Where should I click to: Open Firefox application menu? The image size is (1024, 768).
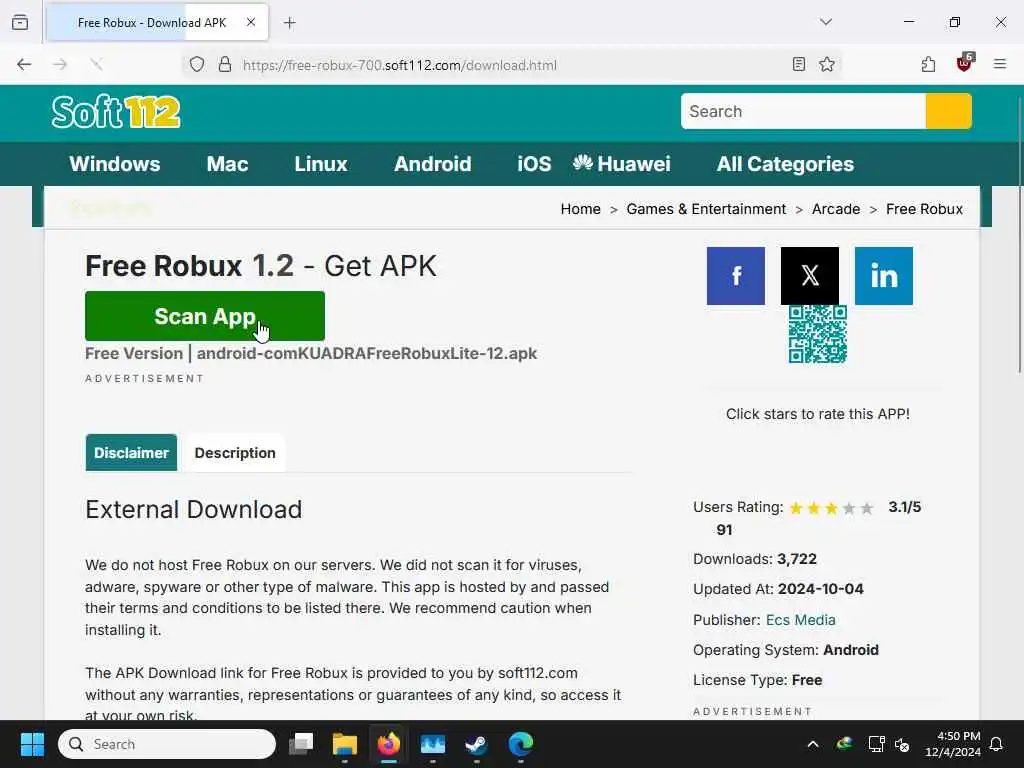(x=1000, y=64)
